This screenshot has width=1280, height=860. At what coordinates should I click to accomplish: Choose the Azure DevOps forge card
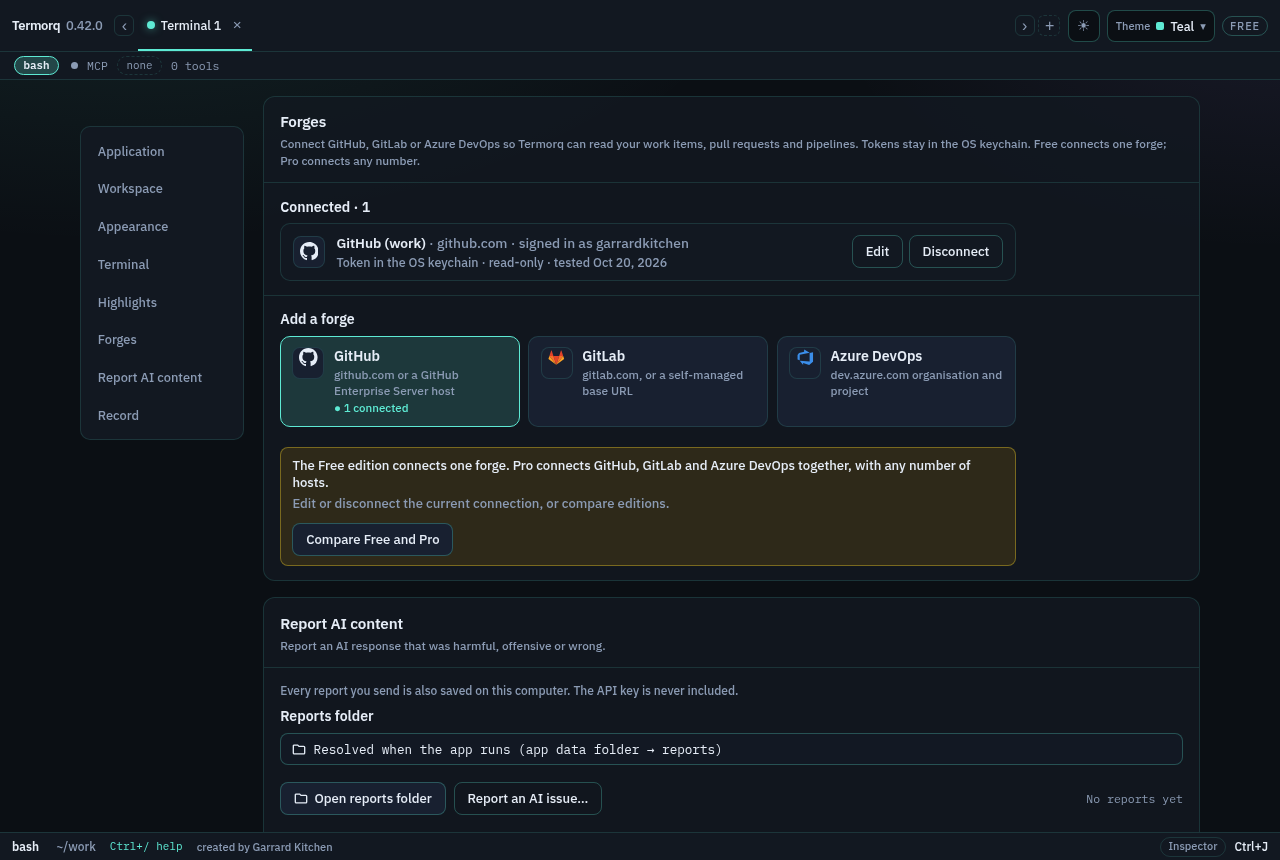coord(896,382)
